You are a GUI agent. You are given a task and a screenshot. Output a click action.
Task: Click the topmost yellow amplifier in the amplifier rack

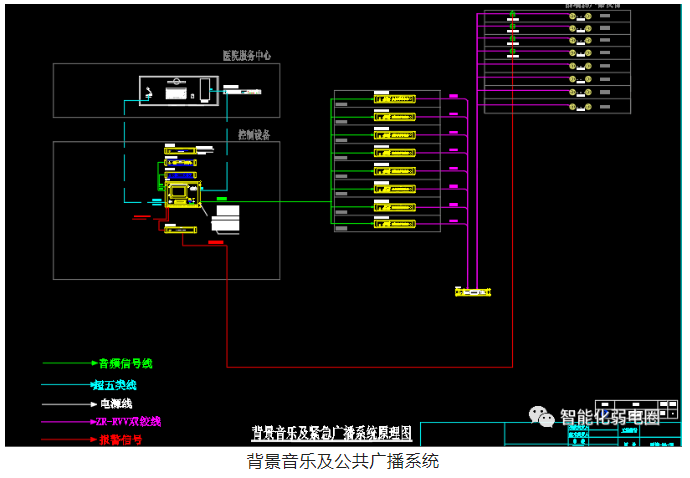coord(394,98)
